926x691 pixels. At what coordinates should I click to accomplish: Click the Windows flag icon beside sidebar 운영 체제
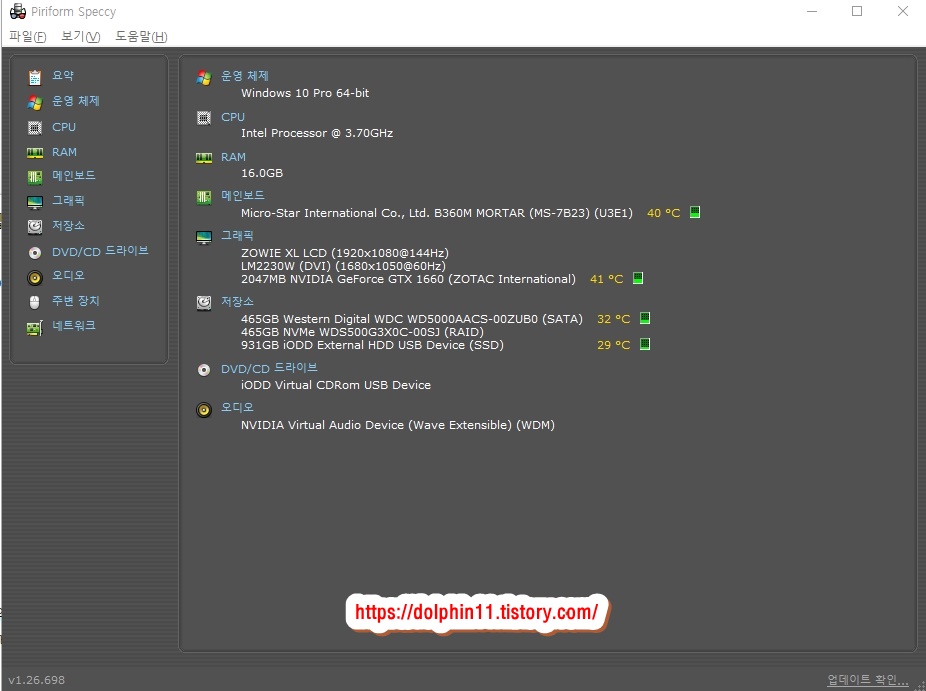click(x=35, y=103)
